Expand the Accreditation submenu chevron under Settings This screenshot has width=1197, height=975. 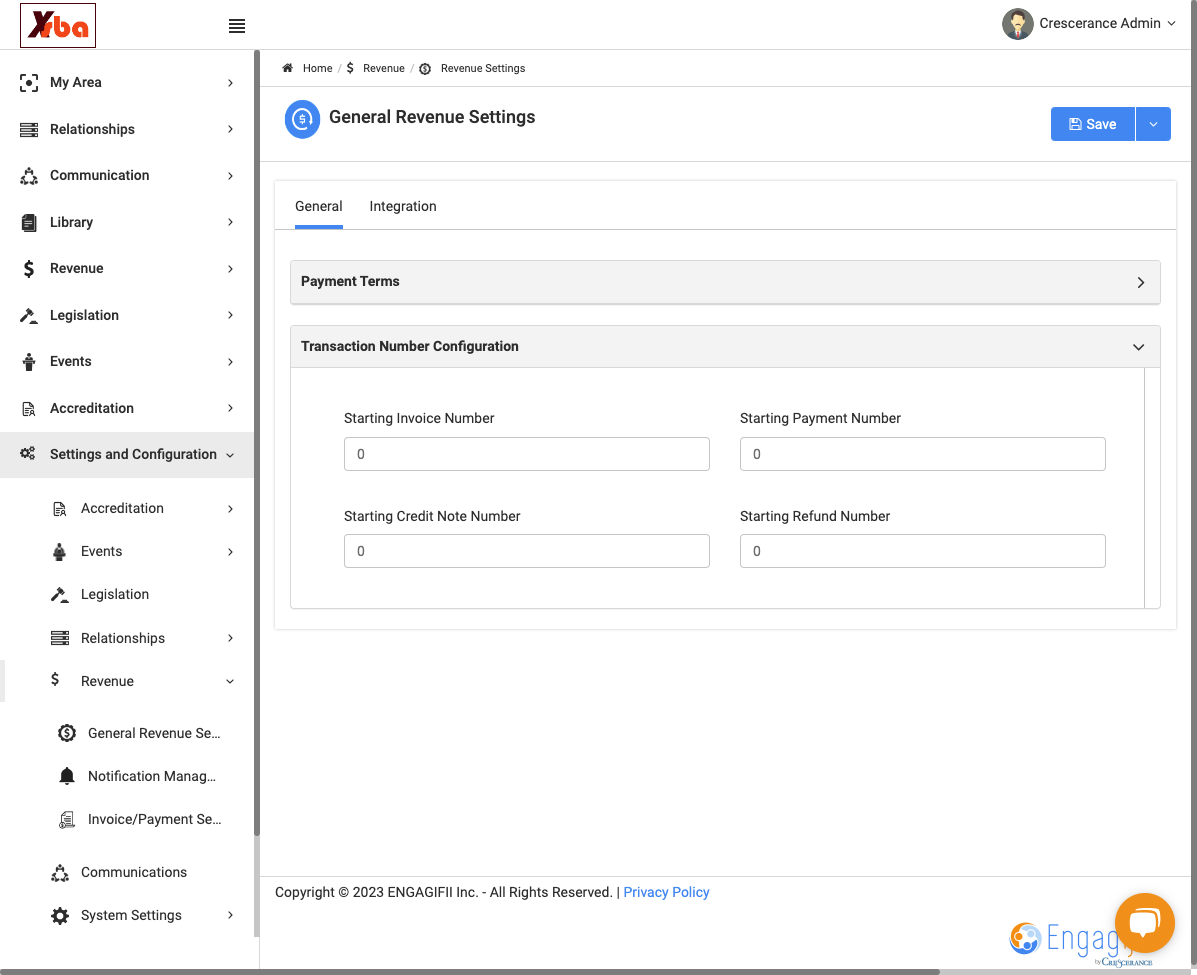[x=230, y=508]
